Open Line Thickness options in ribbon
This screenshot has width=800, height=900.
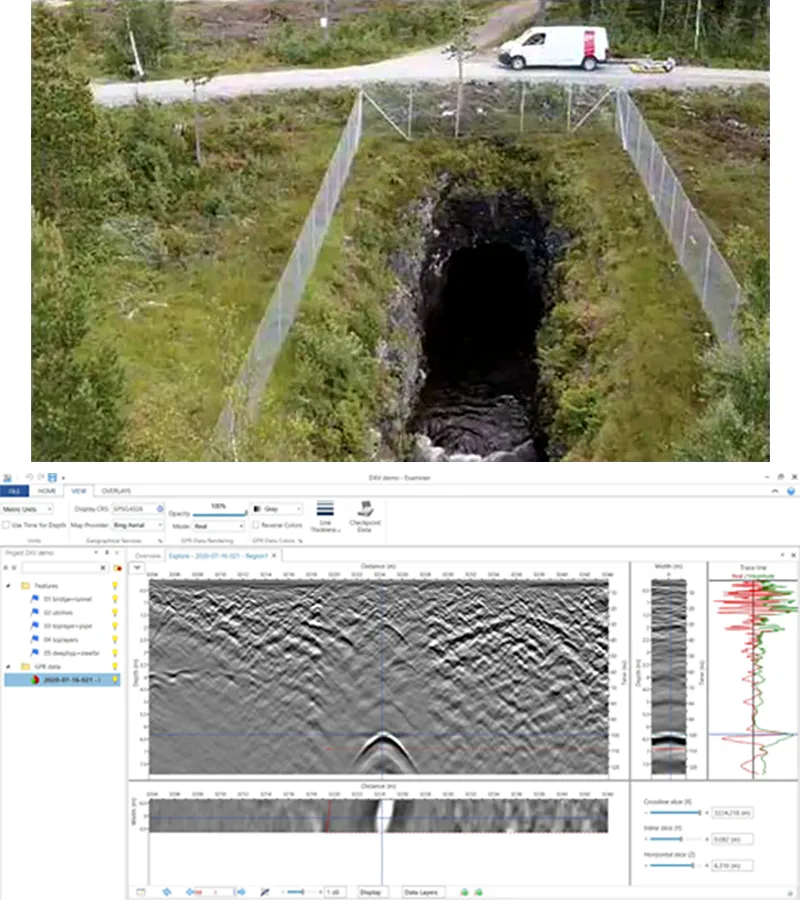point(324,515)
